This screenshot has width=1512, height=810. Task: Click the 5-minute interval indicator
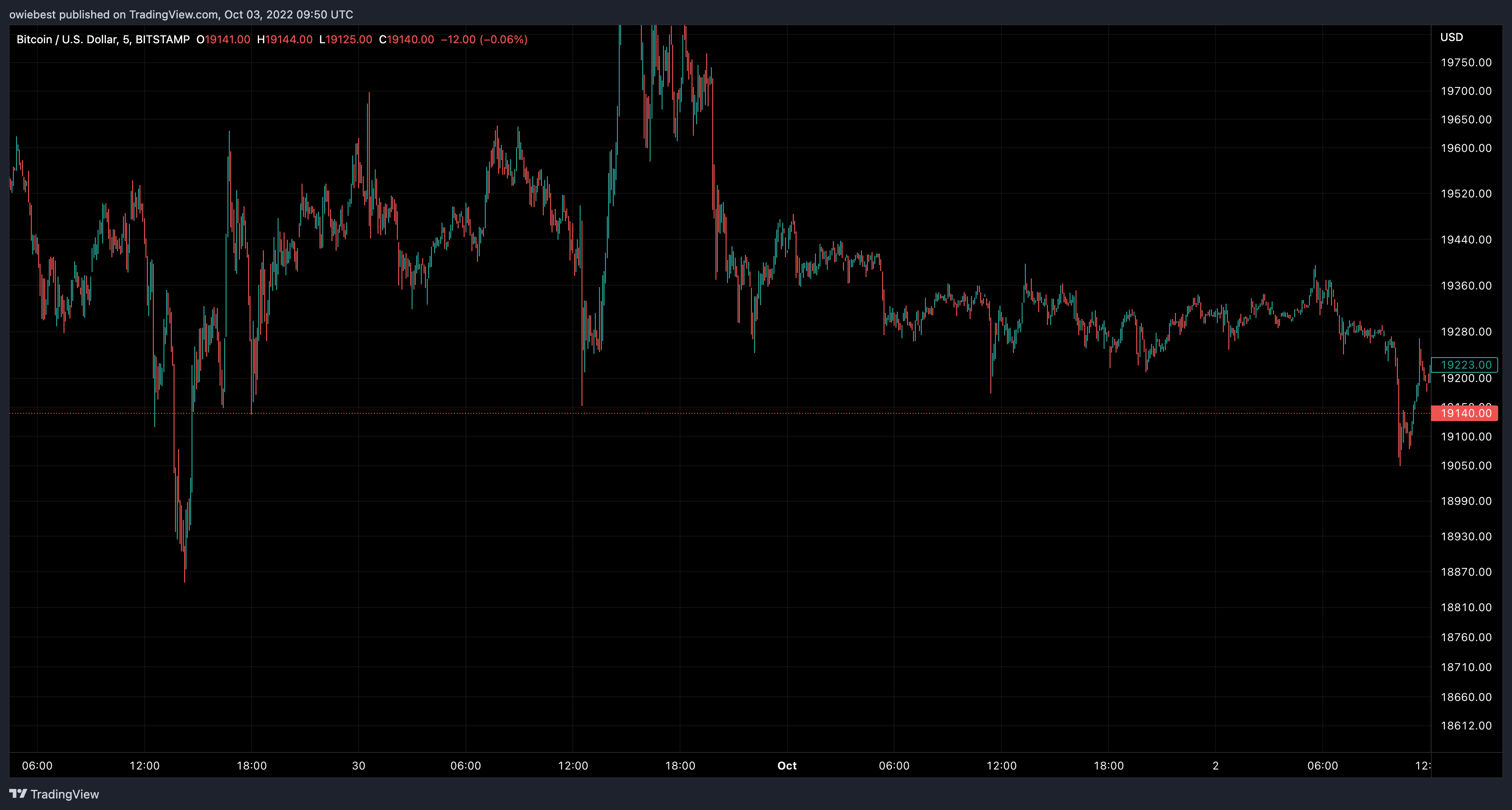[x=125, y=39]
